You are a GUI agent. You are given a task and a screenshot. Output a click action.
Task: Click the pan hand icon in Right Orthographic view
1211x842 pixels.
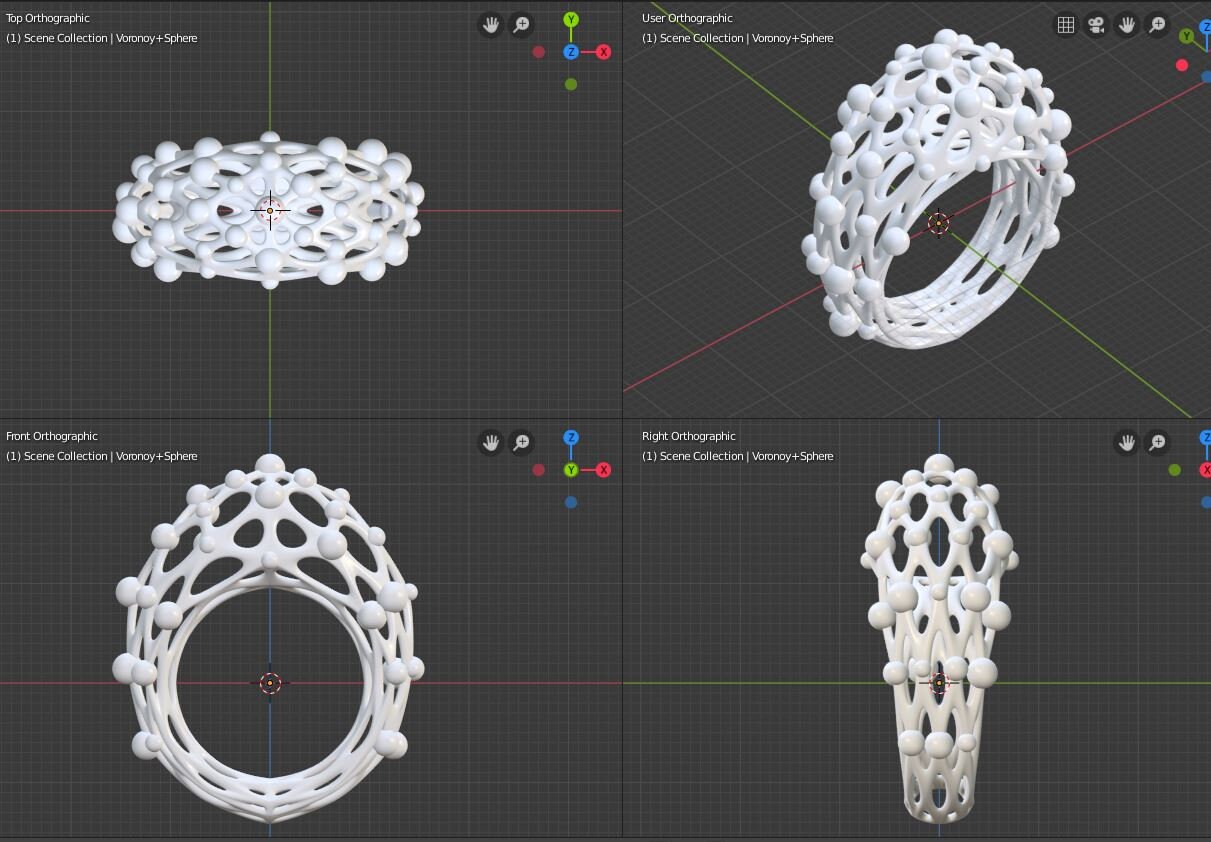1127,442
